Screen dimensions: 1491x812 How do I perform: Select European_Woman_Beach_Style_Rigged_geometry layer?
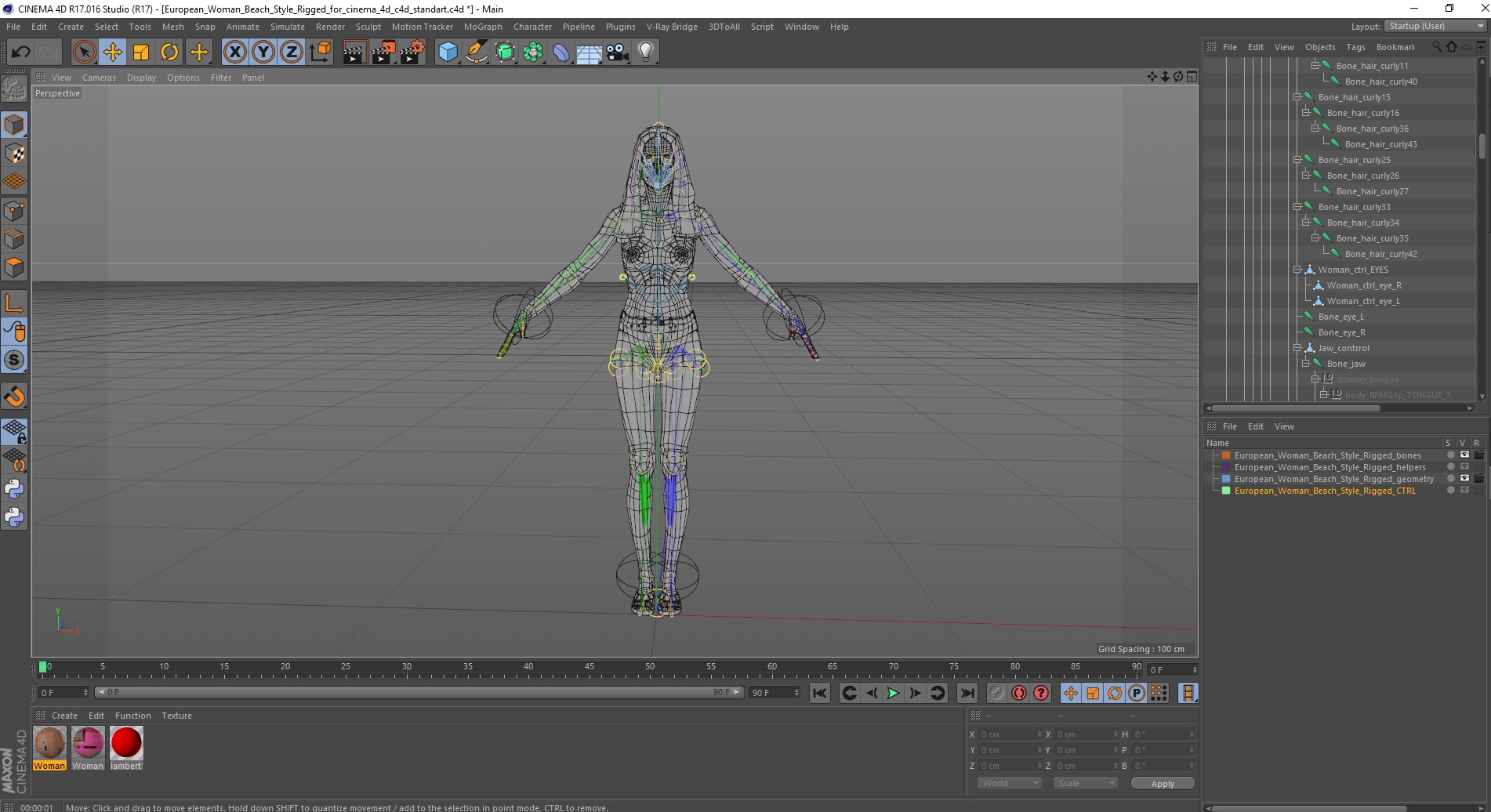(x=1333, y=479)
